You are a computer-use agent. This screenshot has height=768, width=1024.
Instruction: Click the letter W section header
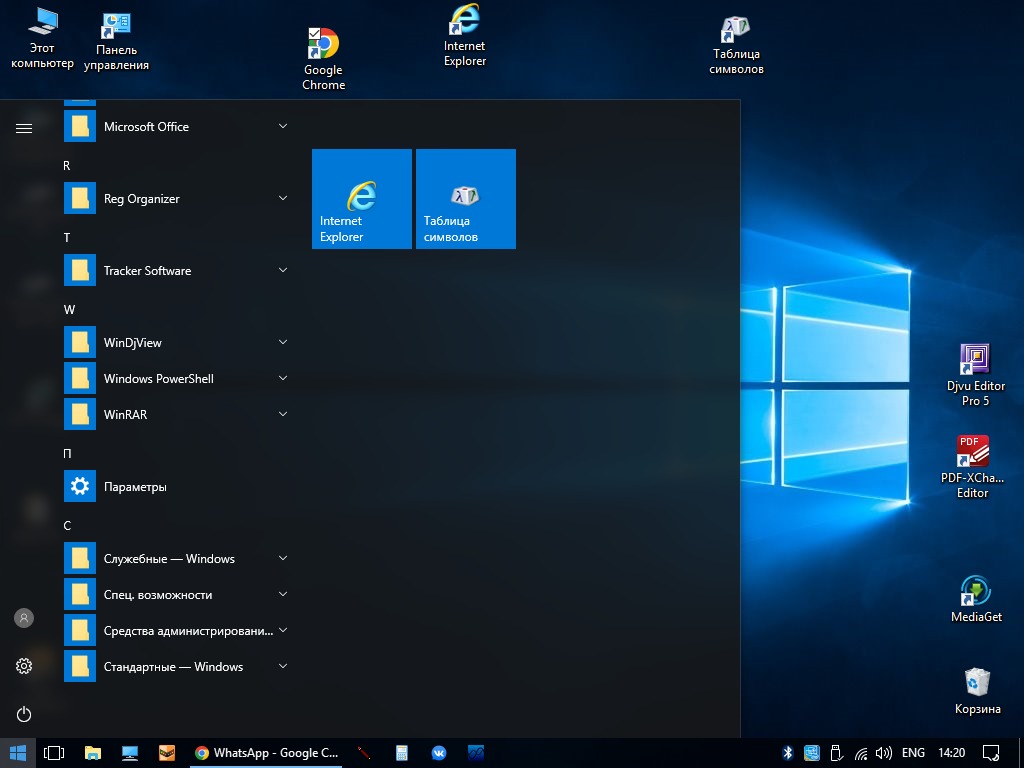pos(69,310)
